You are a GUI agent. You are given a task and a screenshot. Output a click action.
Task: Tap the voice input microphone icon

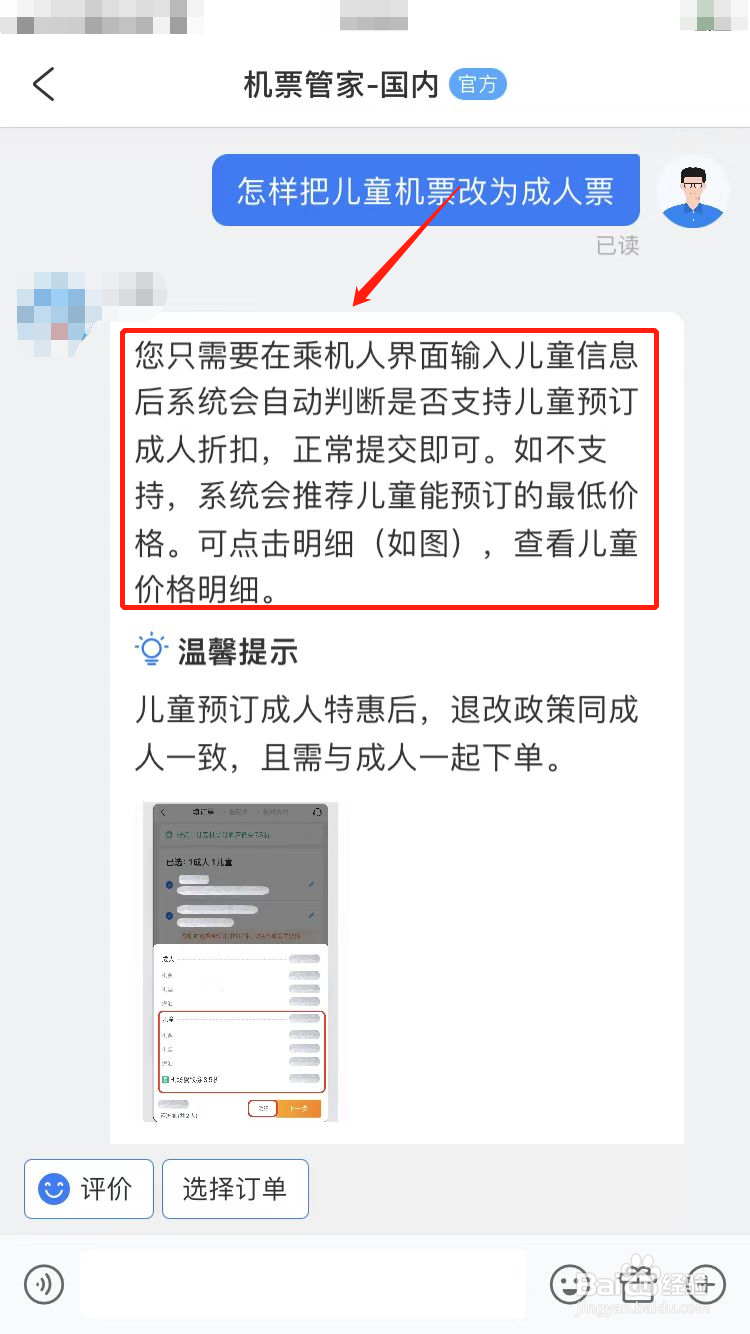click(x=43, y=1283)
